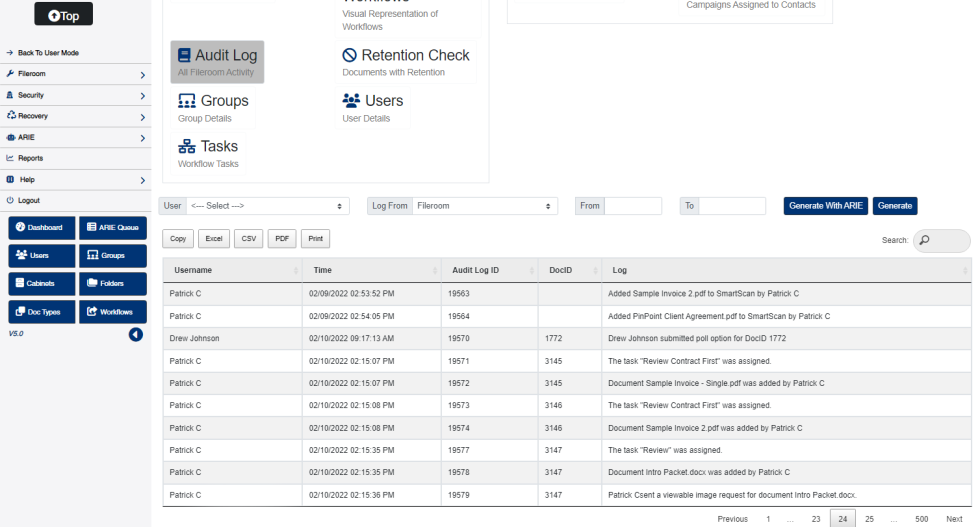The height and width of the screenshot is (527, 980).
Task: Open the Retention Check report icon
Action: (x=350, y=56)
